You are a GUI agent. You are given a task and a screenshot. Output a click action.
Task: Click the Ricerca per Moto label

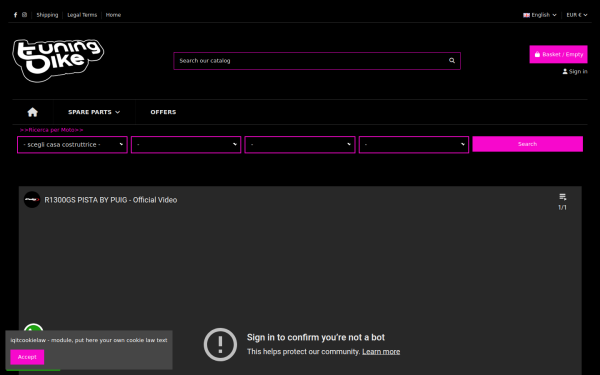(52, 130)
